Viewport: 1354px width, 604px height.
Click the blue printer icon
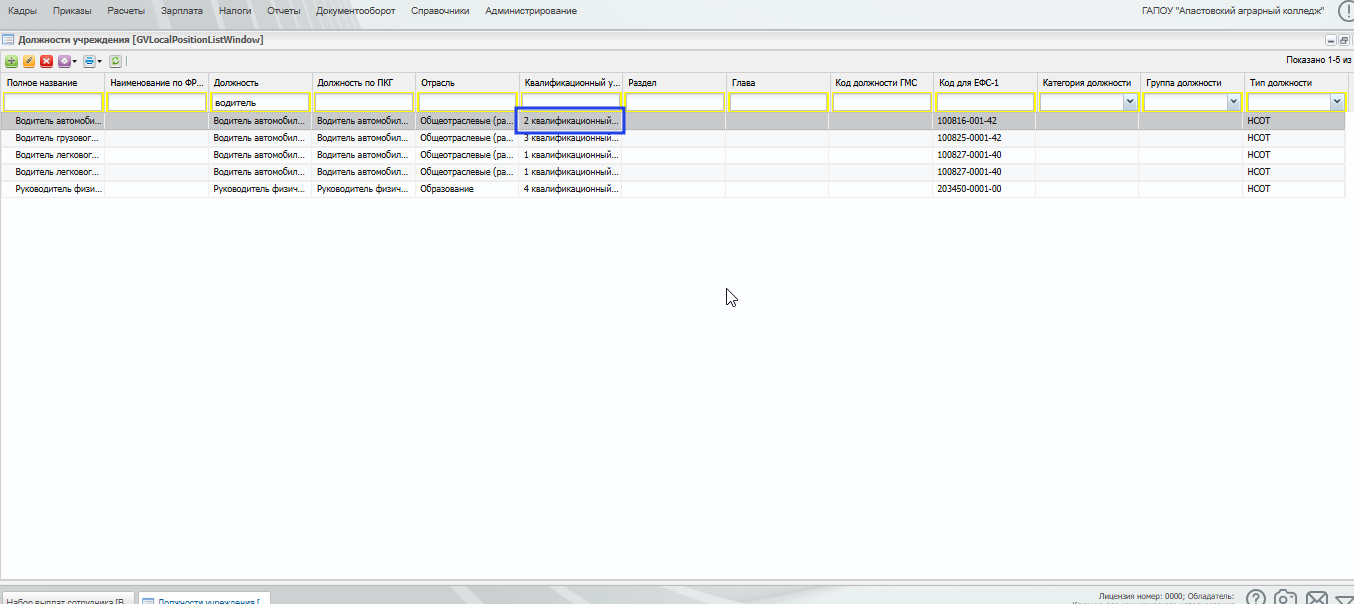[89, 61]
